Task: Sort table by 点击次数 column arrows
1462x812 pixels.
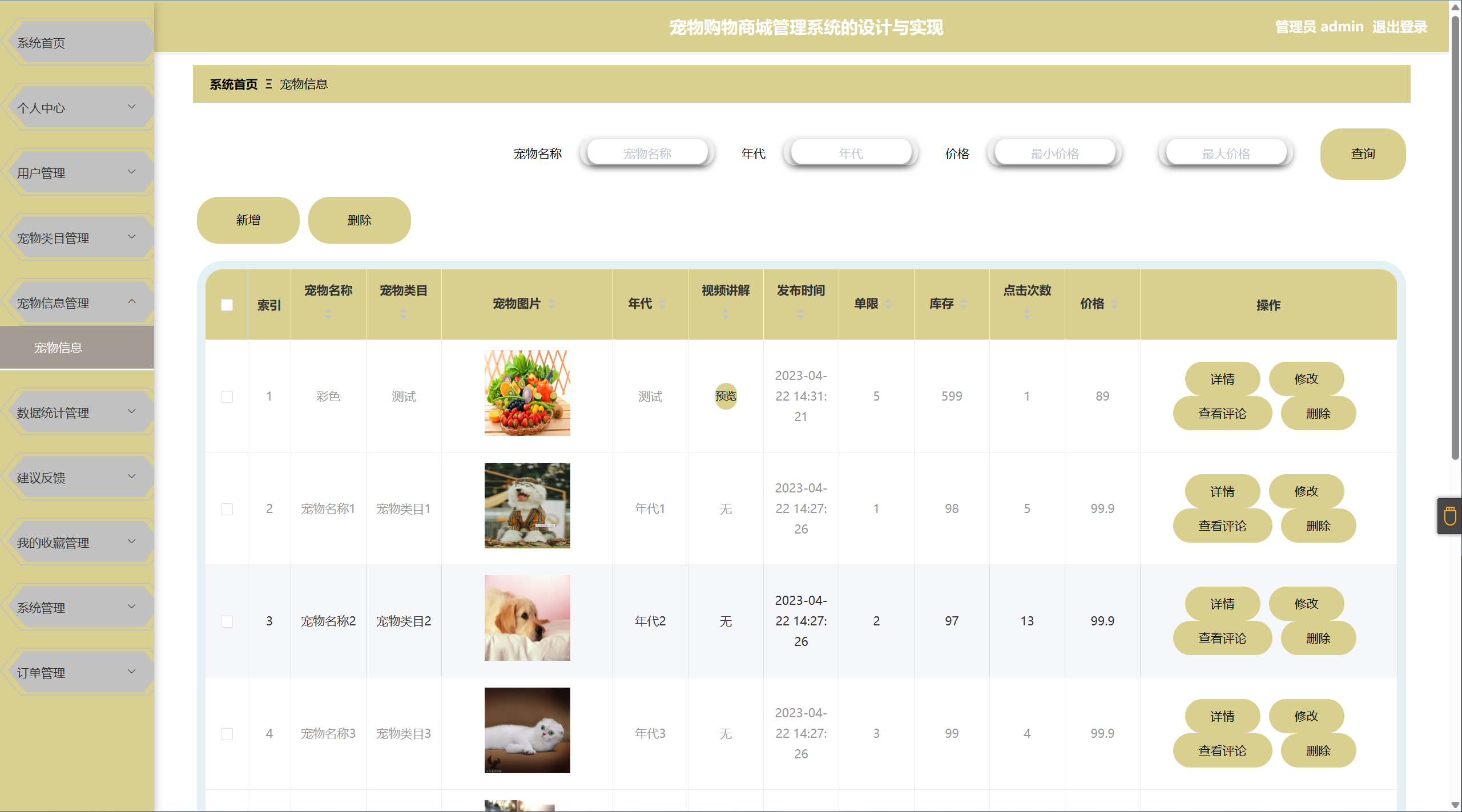Action: tap(1027, 314)
